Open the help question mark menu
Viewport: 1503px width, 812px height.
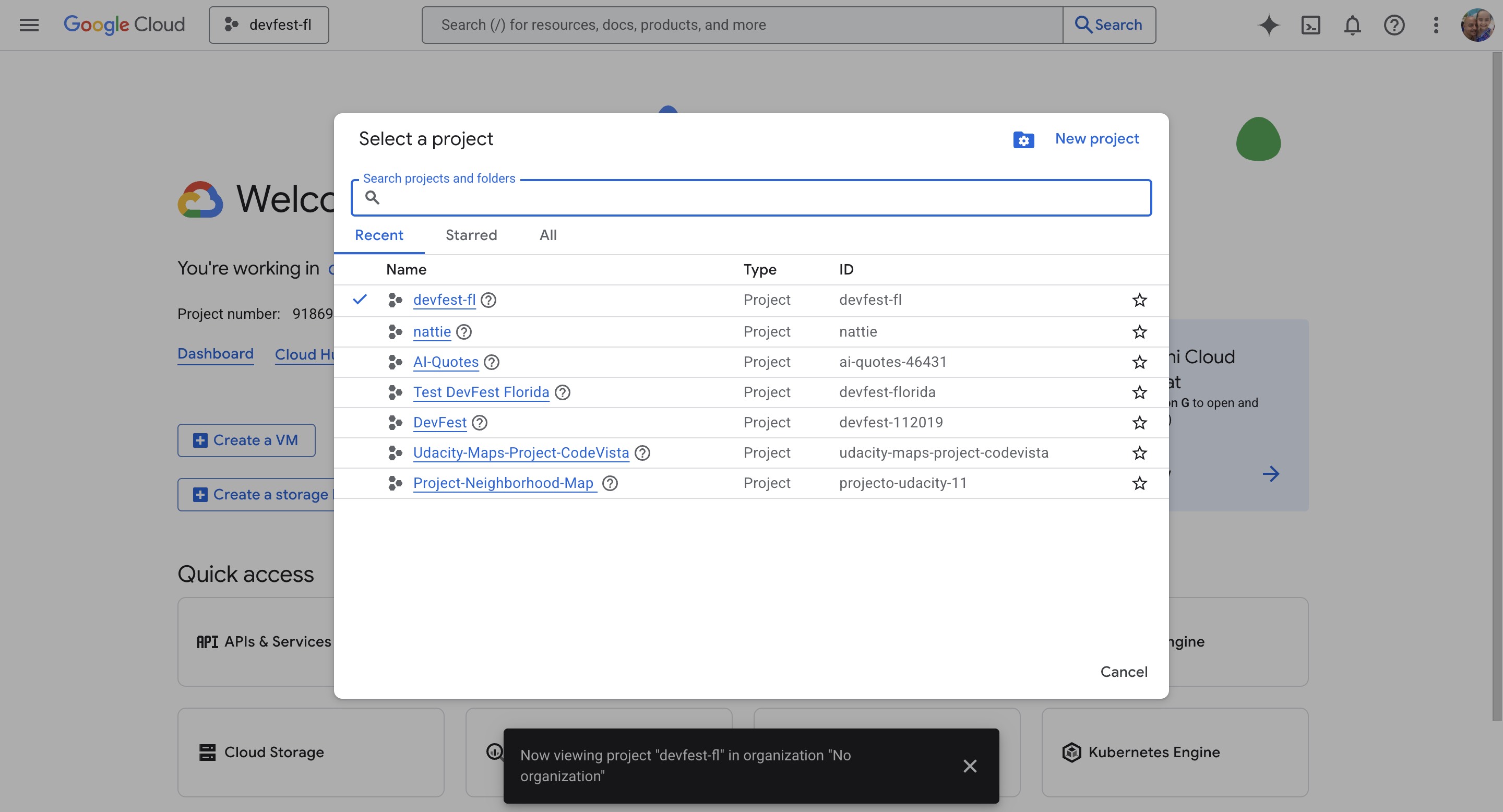[1394, 25]
